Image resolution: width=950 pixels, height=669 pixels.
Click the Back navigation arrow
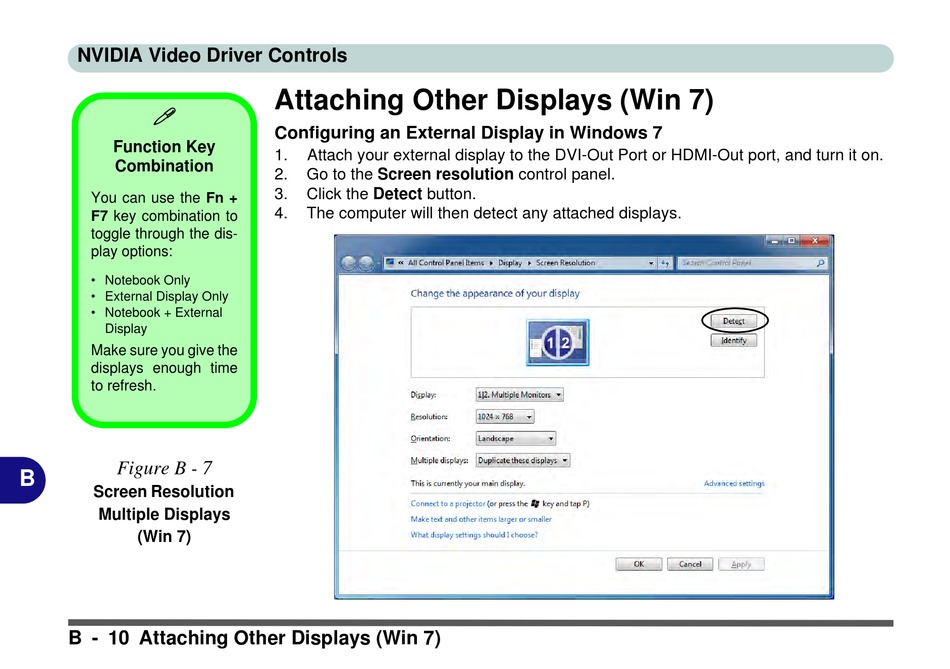tap(346, 263)
